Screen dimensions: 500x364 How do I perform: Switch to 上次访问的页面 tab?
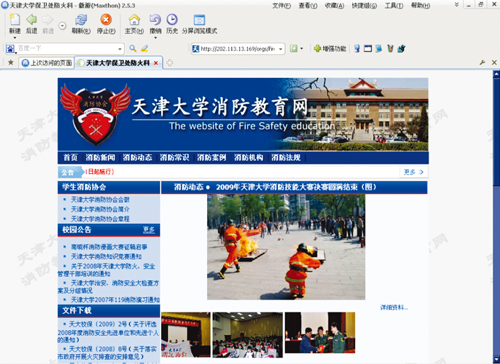(x=47, y=63)
